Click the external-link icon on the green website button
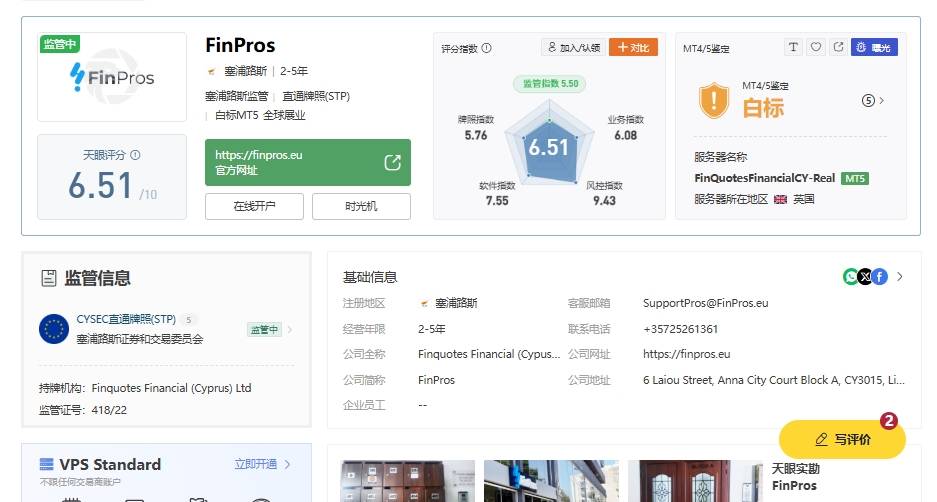The width and height of the screenshot is (937, 502). 393,163
